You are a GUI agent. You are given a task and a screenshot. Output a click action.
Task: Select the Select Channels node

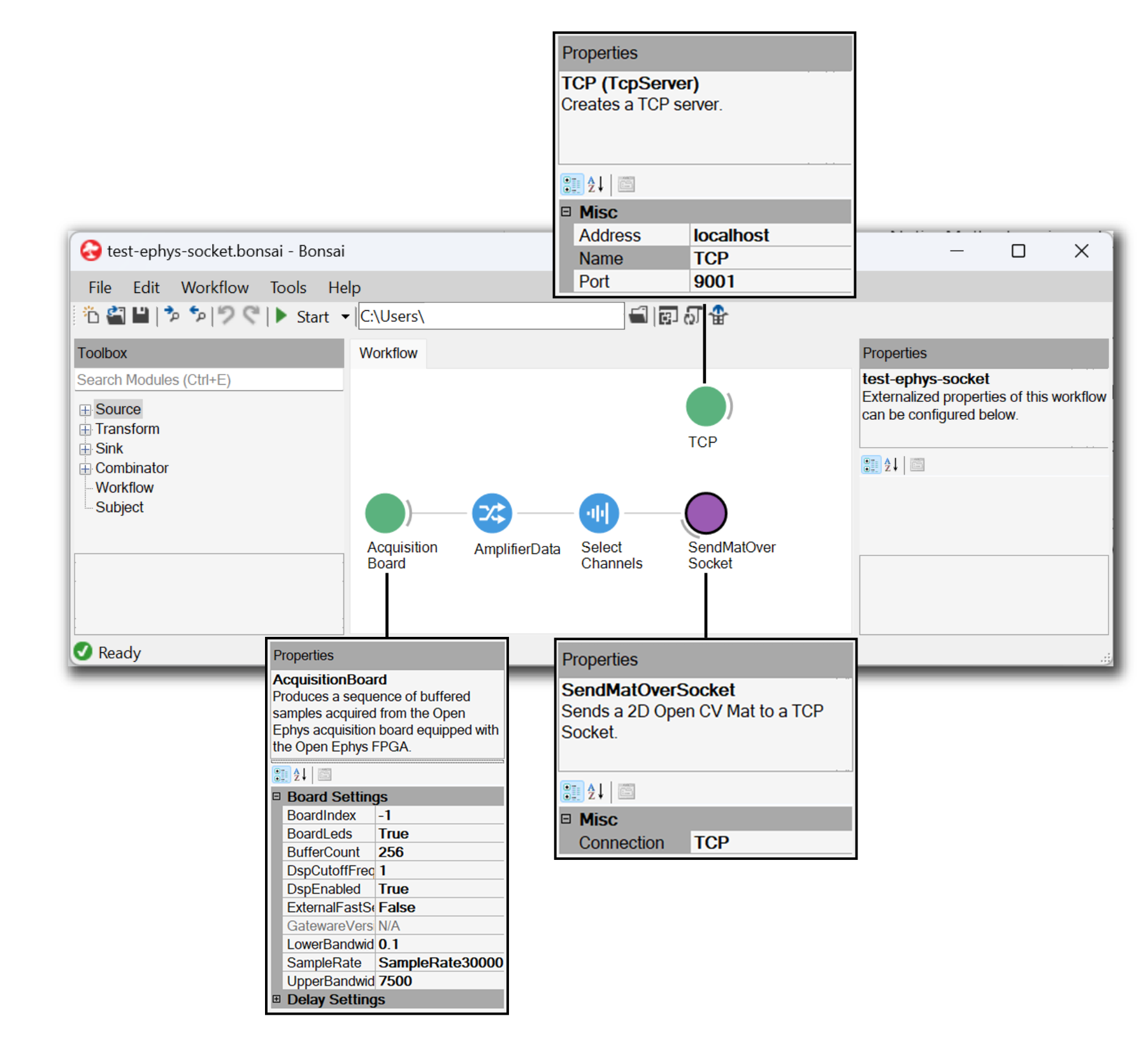click(x=599, y=513)
